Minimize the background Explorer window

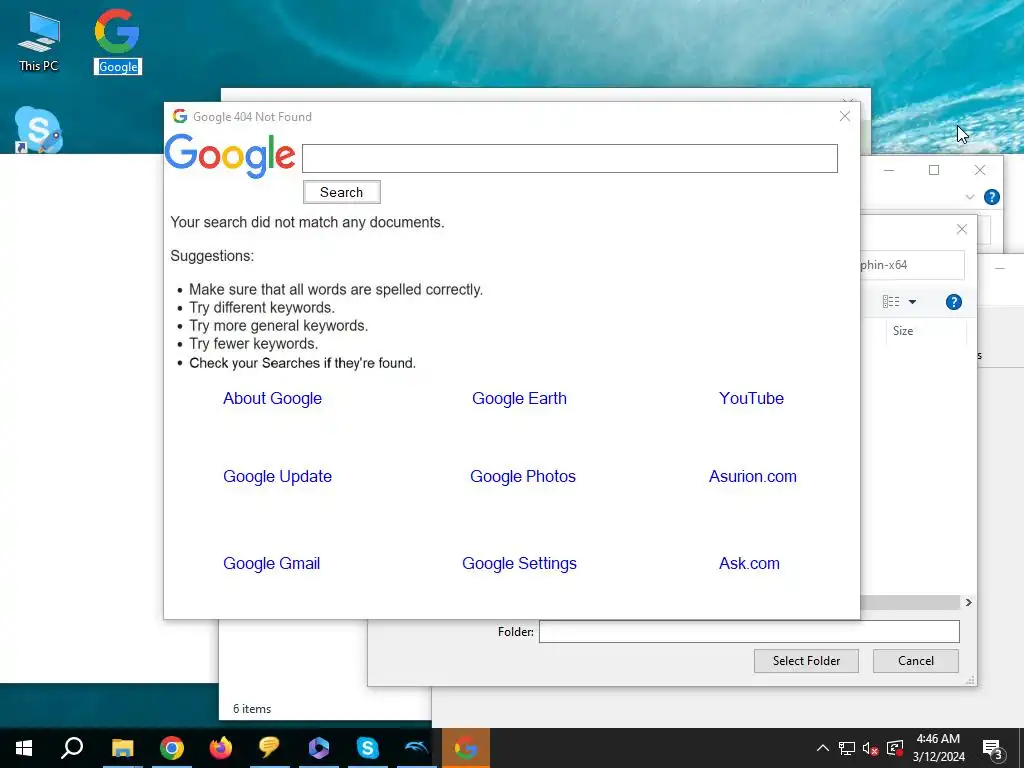click(x=889, y=170)
